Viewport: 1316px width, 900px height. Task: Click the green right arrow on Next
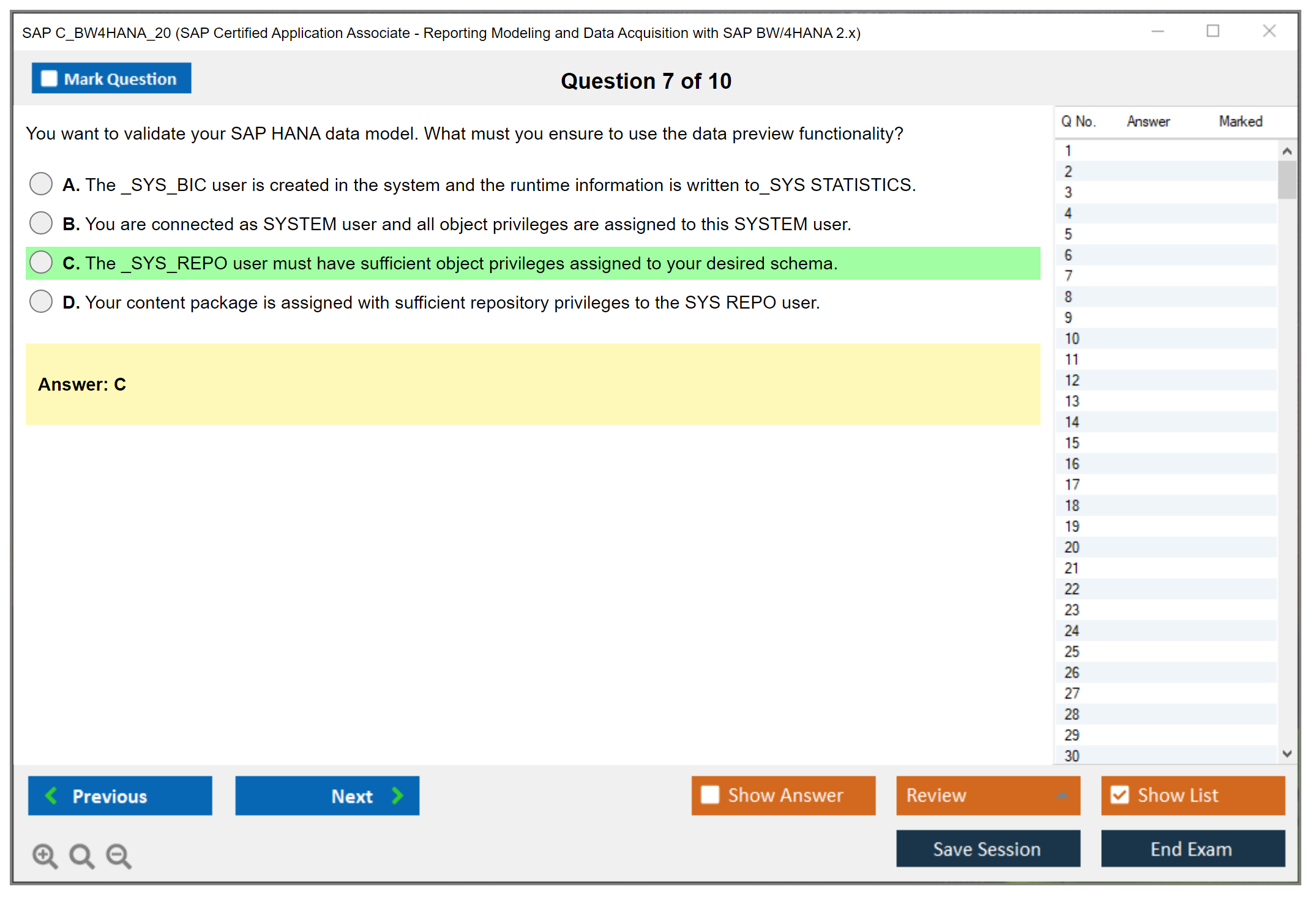pyautogui.click(x=397, y=795)
